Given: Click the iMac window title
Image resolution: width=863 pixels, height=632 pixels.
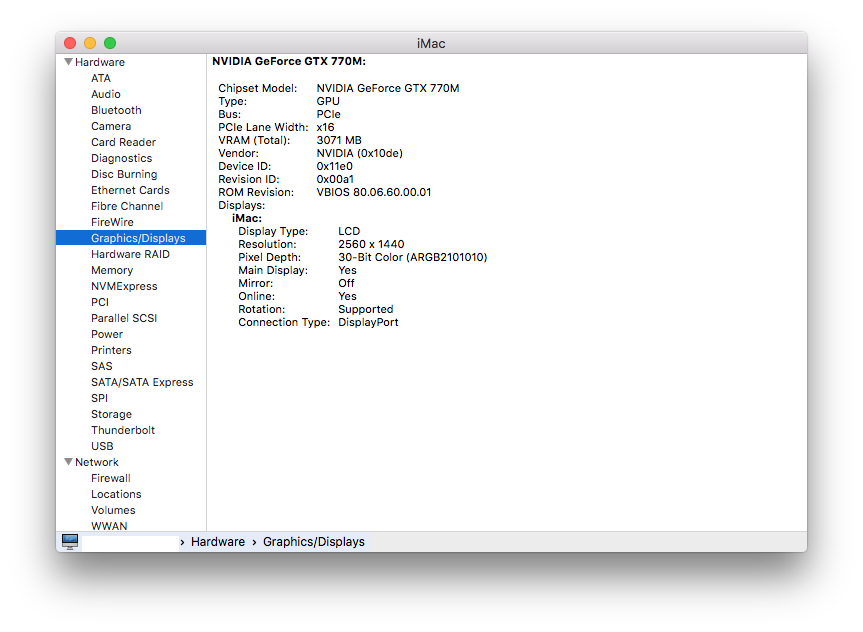Looking at the screenshot, I should pyautogui.click(x=431, y=43).
